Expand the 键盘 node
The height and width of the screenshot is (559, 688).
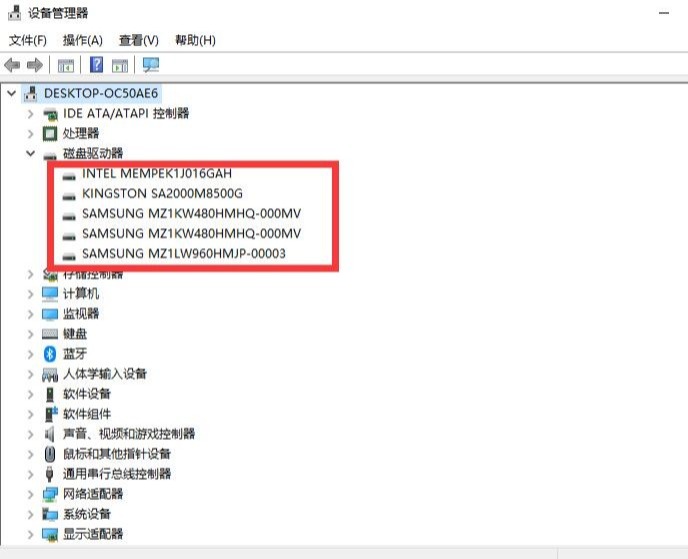pos(30,334)
